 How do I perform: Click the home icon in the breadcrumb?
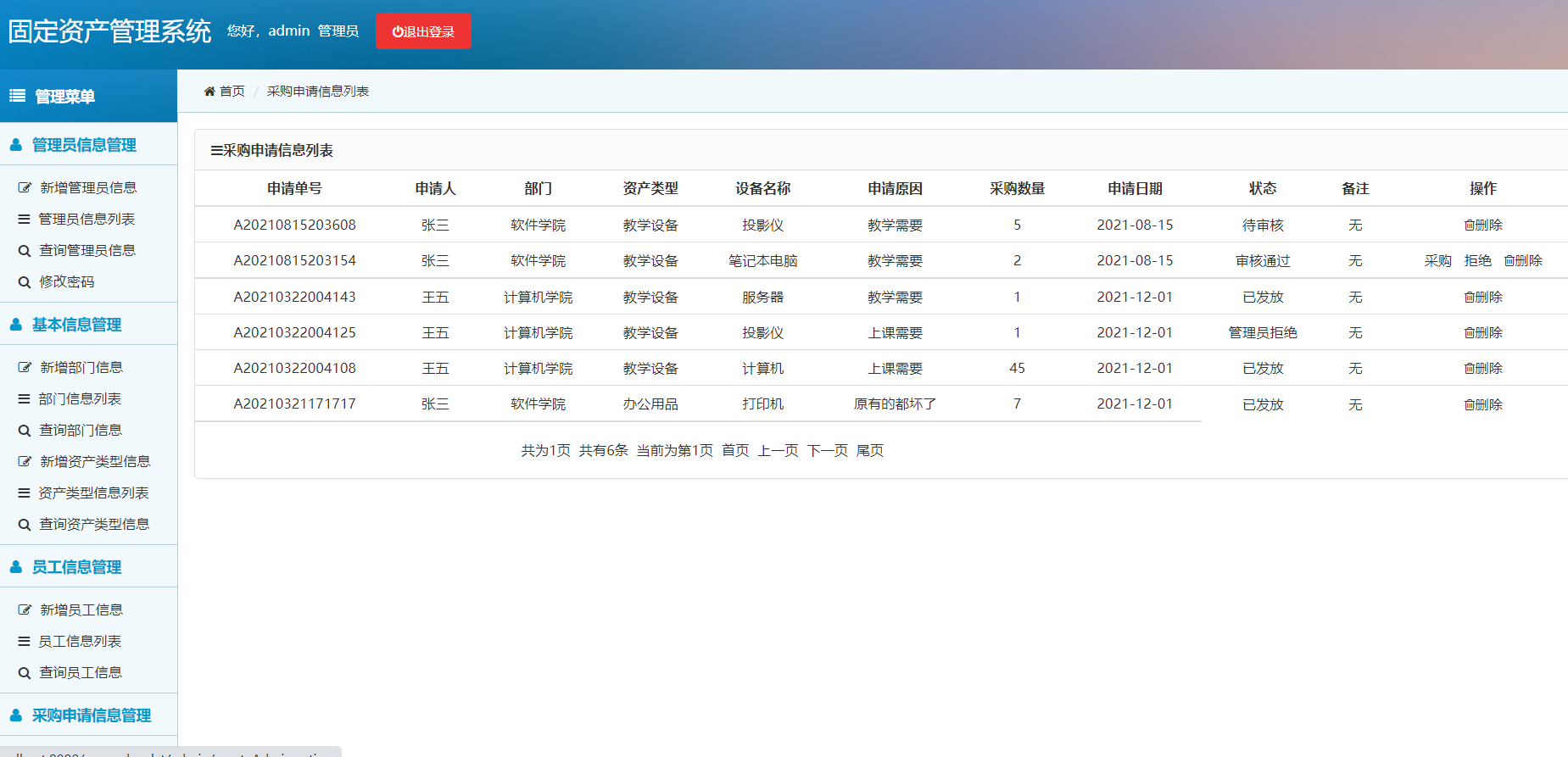click(209, 92)
